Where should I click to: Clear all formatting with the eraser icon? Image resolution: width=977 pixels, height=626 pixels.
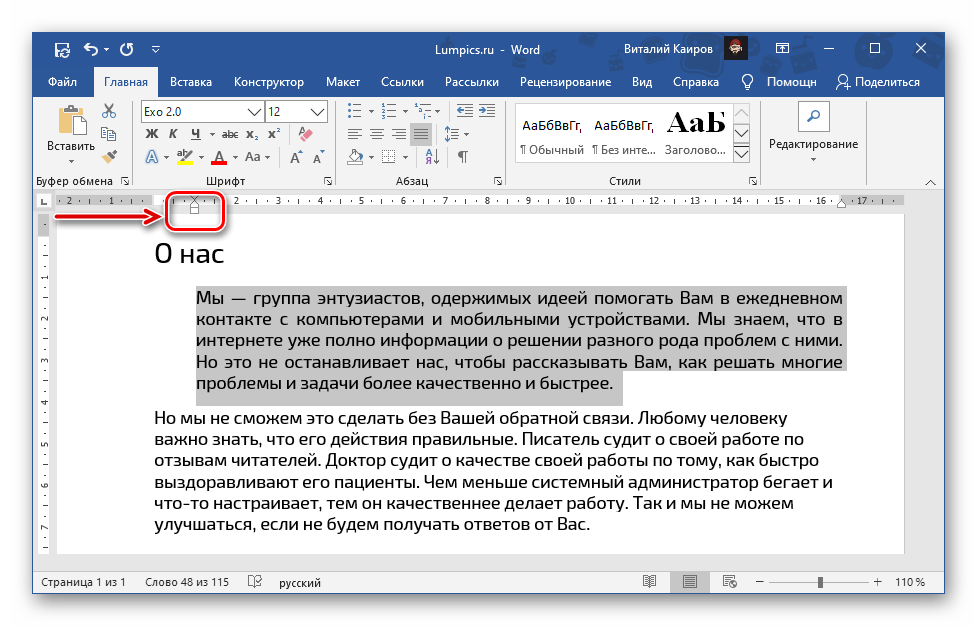(x=307, y=134)
